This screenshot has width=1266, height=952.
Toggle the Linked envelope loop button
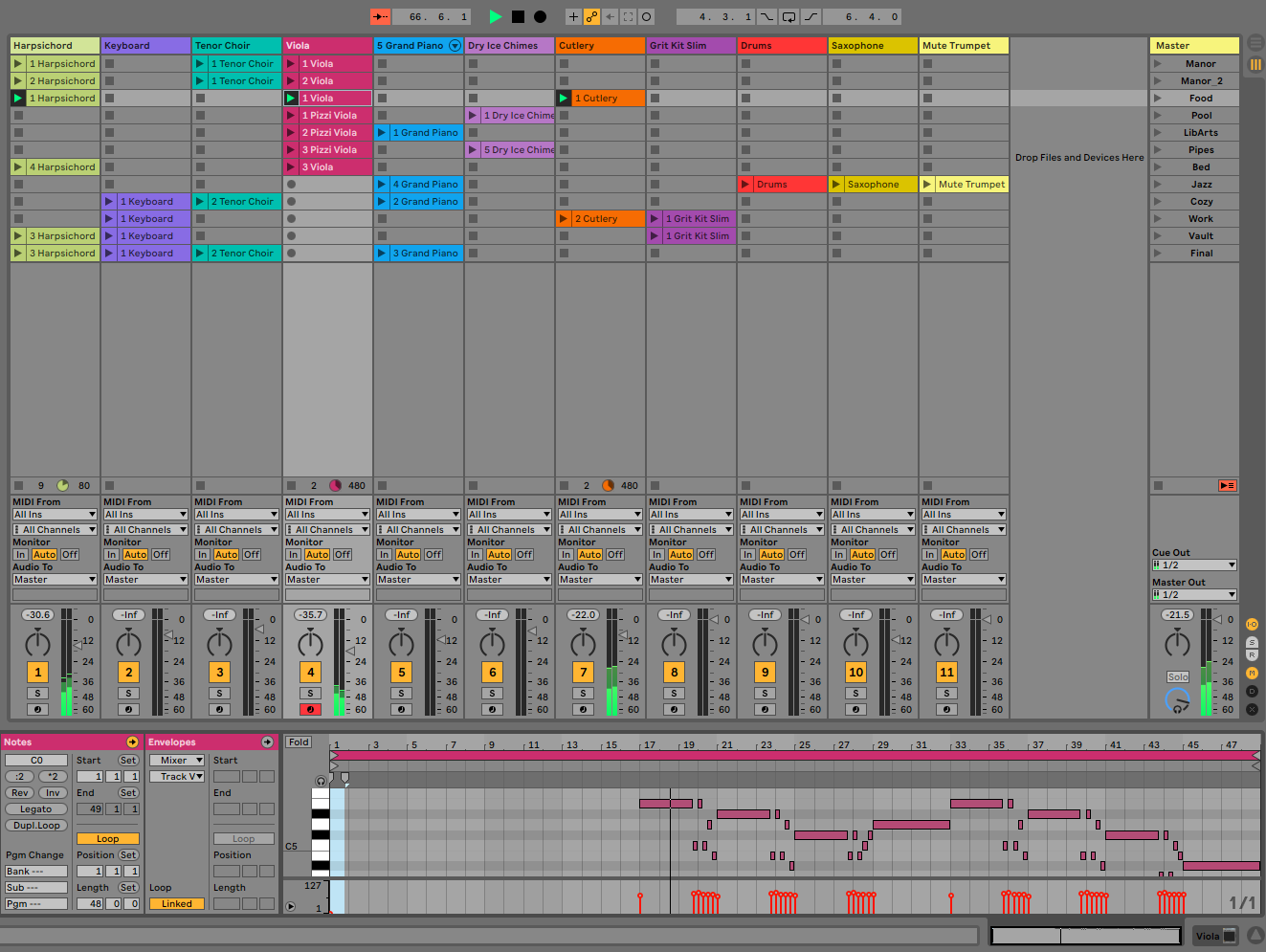(x=177, y=903)
